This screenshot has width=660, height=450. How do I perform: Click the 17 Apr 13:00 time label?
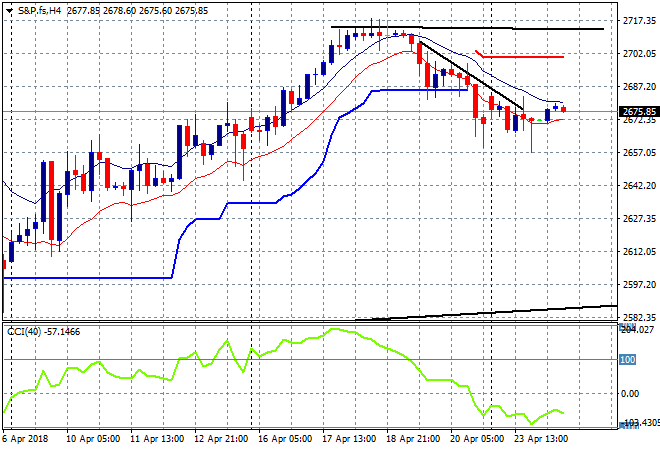pyautogui.click(x=349, y=439)
